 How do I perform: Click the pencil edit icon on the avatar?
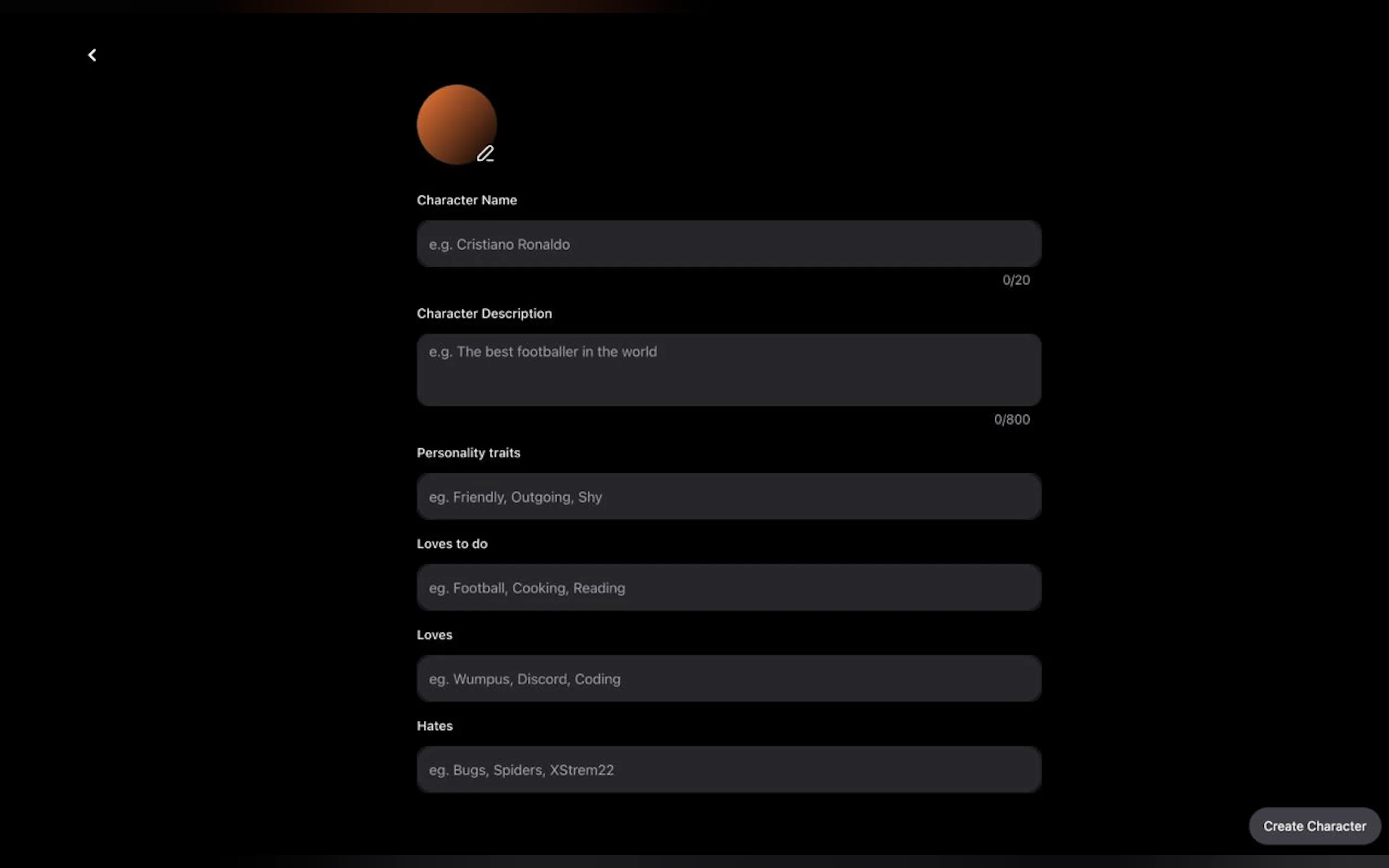485,153
